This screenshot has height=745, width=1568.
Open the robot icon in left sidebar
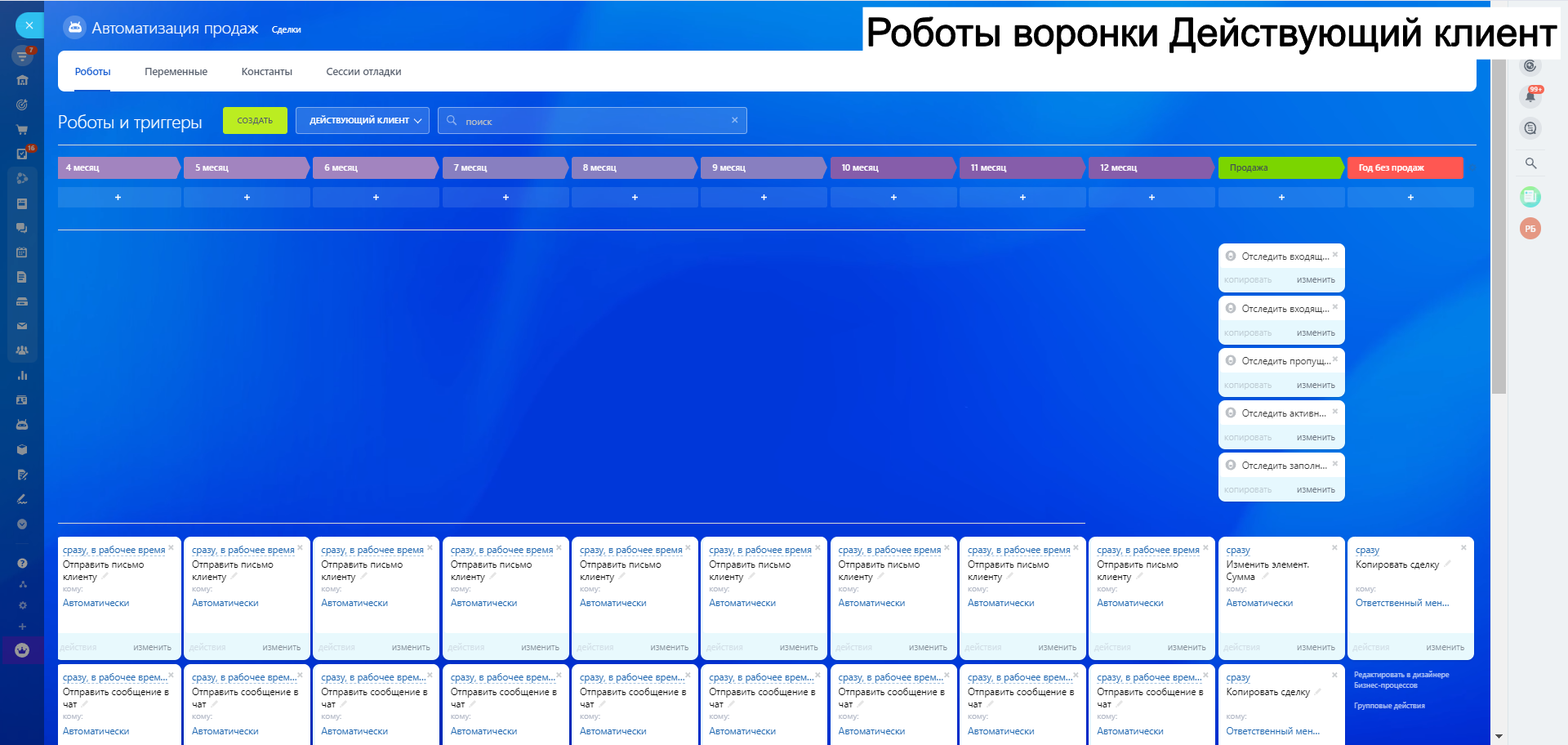pyautogui.click(x=22, y=425)
